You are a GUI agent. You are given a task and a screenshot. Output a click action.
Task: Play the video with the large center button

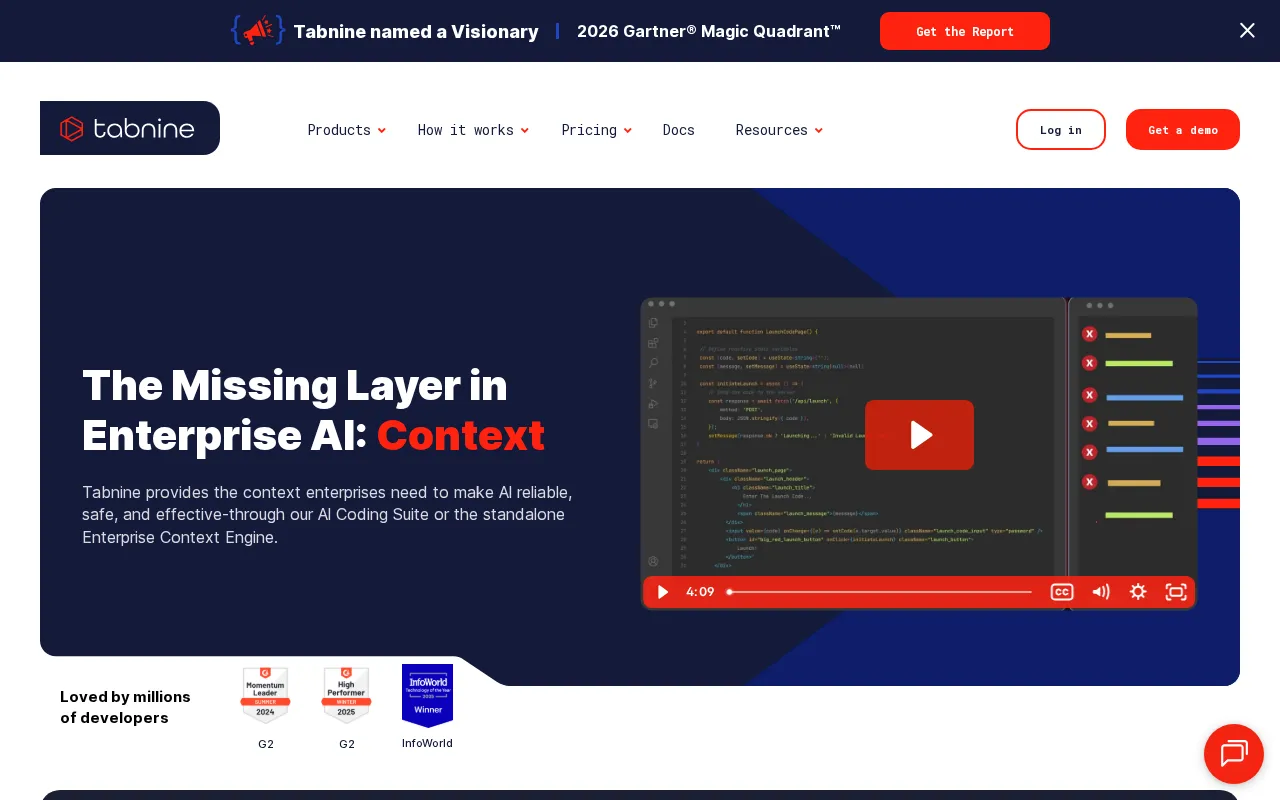tap(919, 435)
